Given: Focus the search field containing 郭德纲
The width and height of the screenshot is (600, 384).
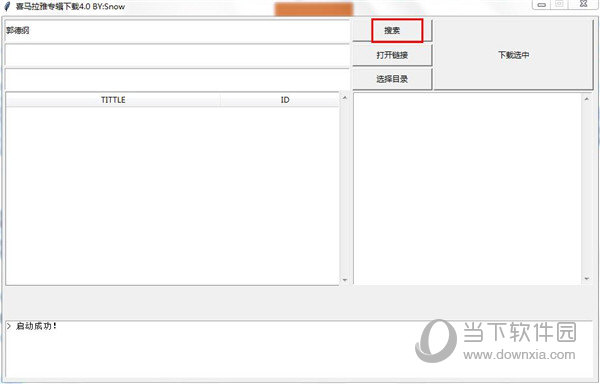Looking at the screenshot, I should (177, 31).
